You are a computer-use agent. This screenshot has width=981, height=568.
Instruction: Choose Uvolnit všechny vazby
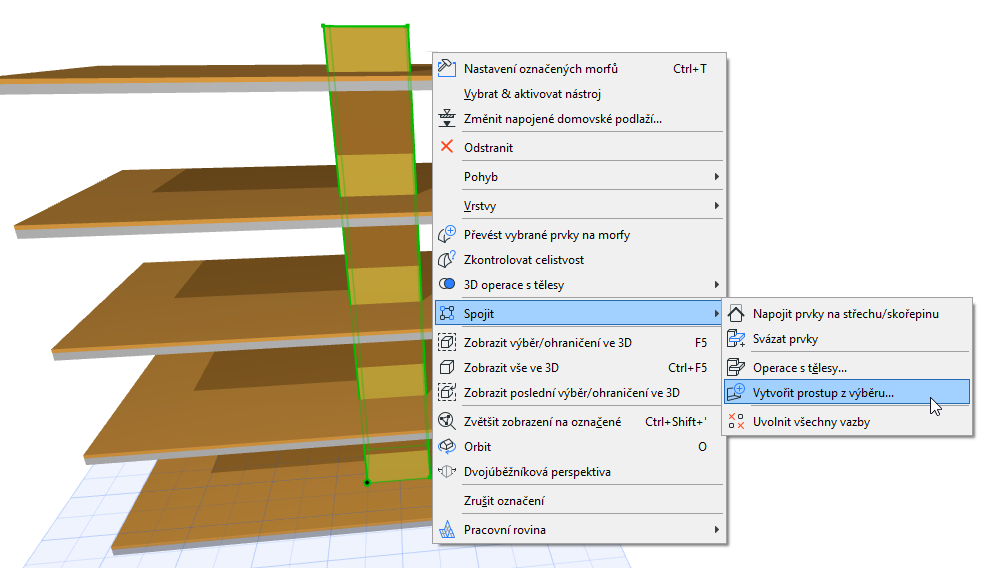pyautogui.click(x=847, y=422)
